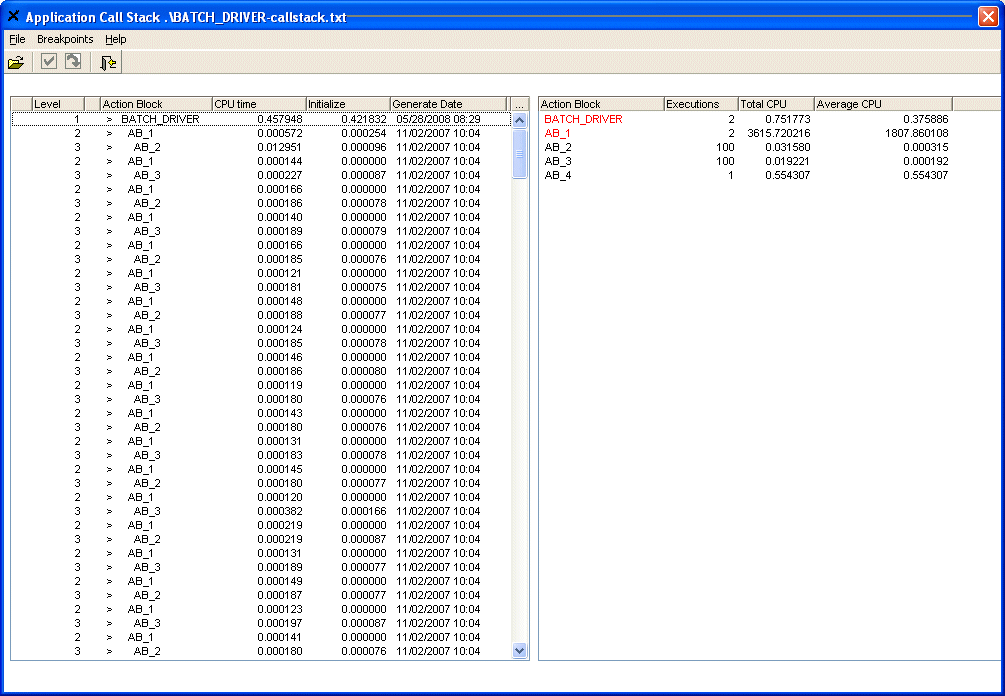Click the refresh arrow toolbar icon
The height and width of the screenshot is (696, 1005).
[x=73, y=62]
